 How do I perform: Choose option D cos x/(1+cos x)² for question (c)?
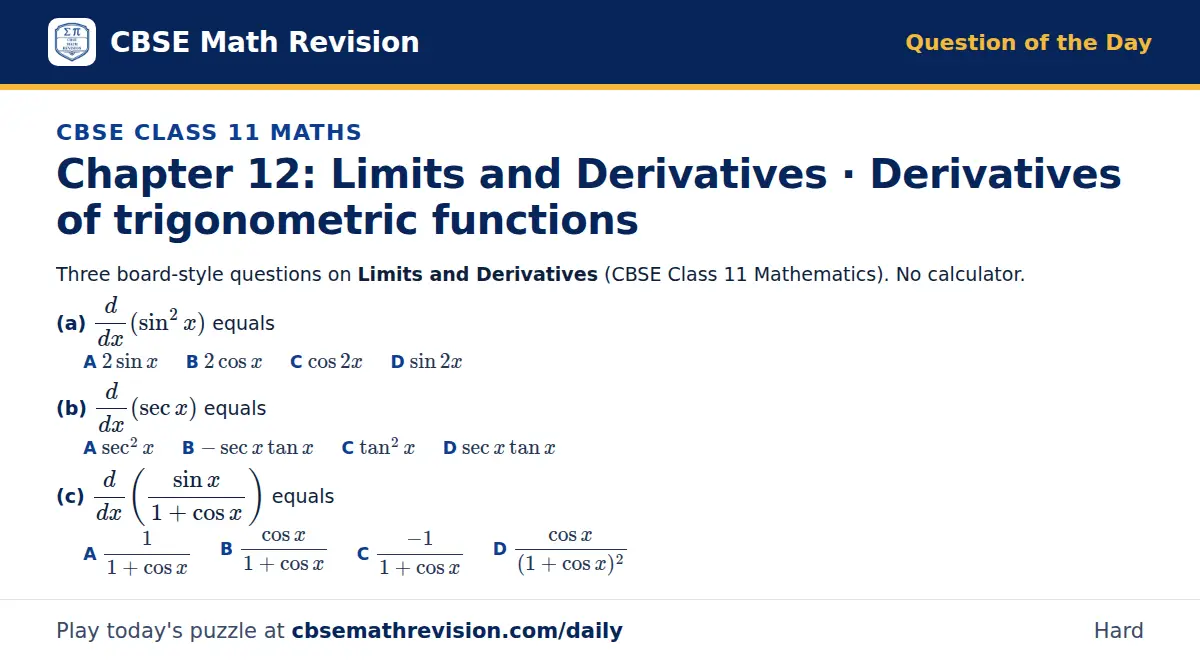tap(560, 551)
